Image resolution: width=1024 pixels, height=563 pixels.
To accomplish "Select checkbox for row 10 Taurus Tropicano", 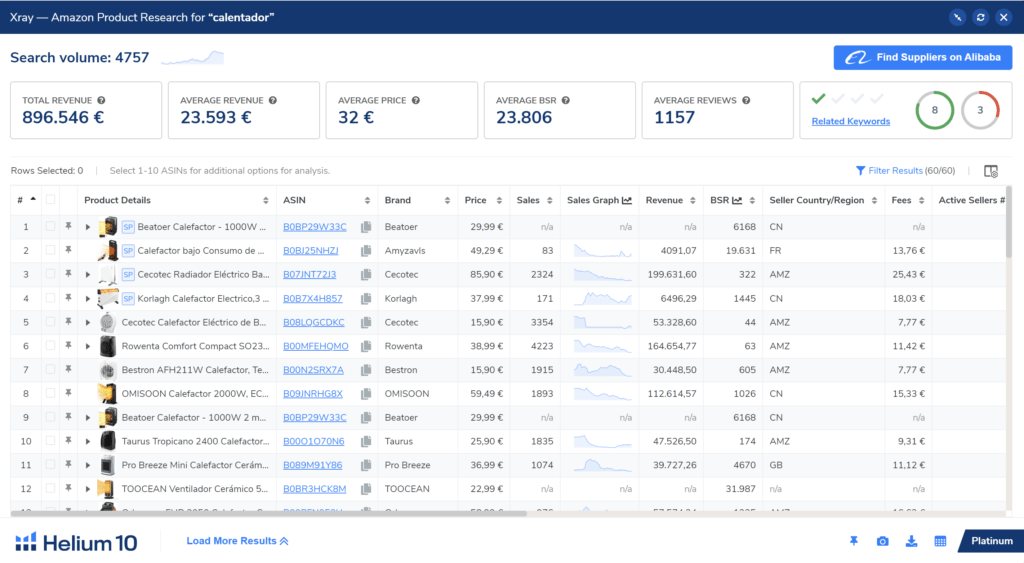I will click(50, 441).
